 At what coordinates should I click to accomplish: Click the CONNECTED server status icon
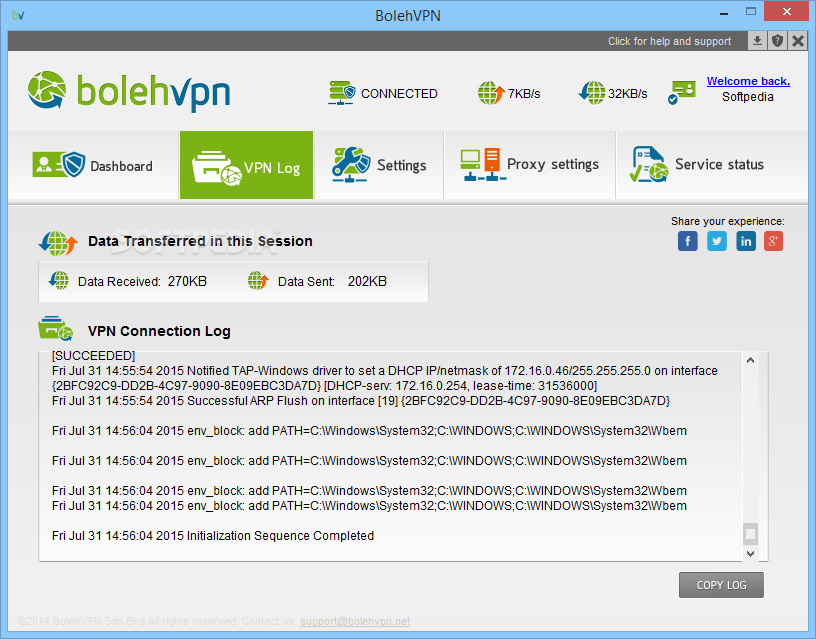pos(341,93)
